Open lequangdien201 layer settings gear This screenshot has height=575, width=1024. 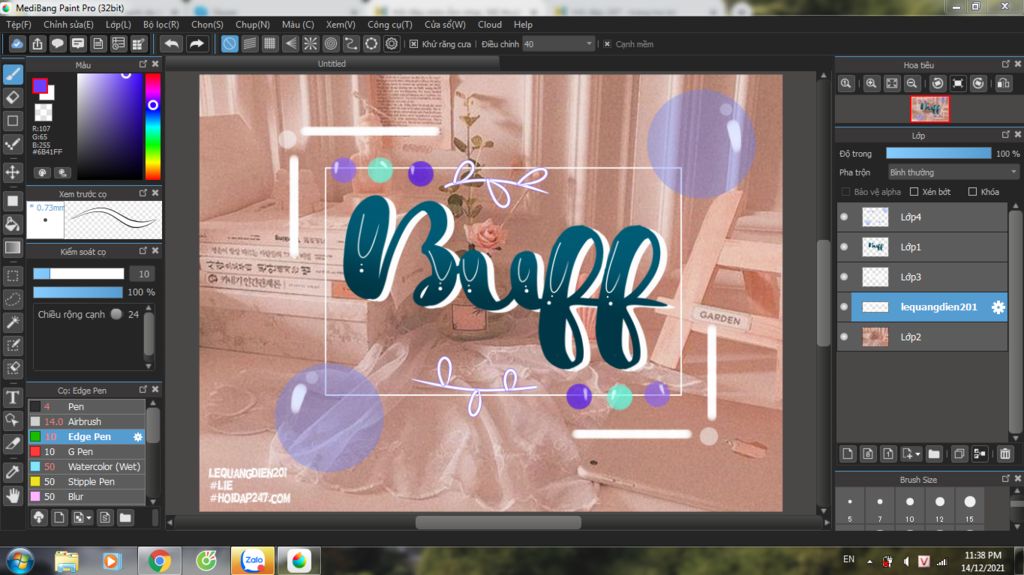998,307
